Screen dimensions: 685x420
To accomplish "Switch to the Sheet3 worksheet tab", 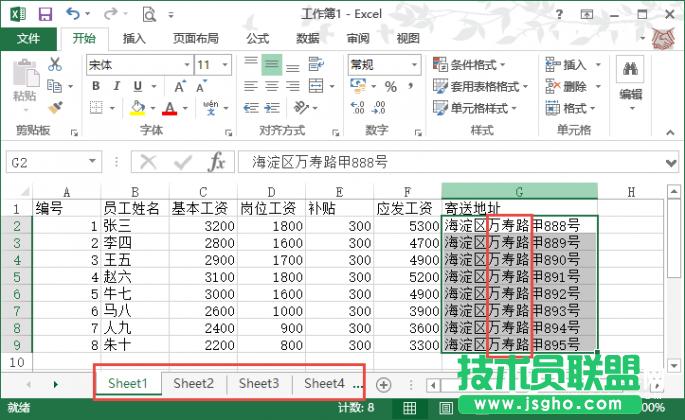I will (259, 383).
